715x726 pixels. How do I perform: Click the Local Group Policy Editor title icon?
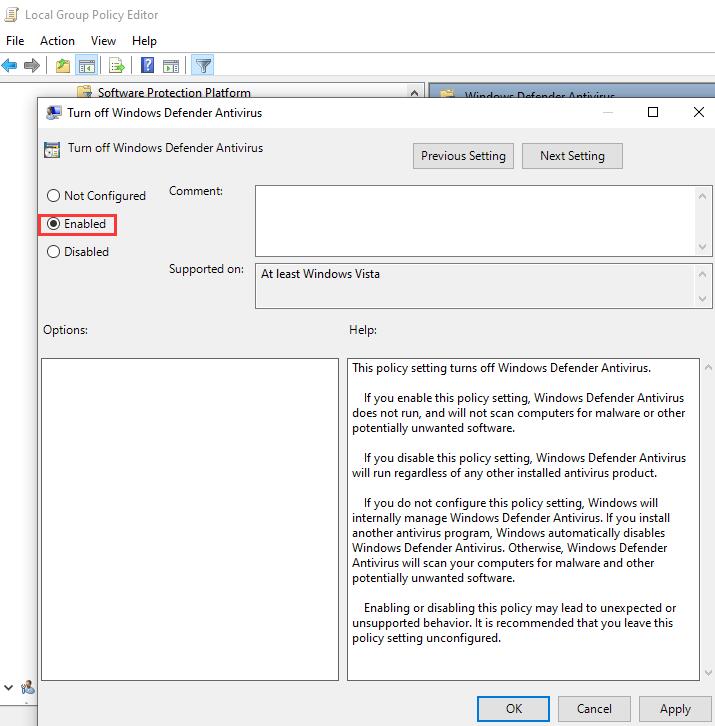pyautogui.click(x=11, y=15)
